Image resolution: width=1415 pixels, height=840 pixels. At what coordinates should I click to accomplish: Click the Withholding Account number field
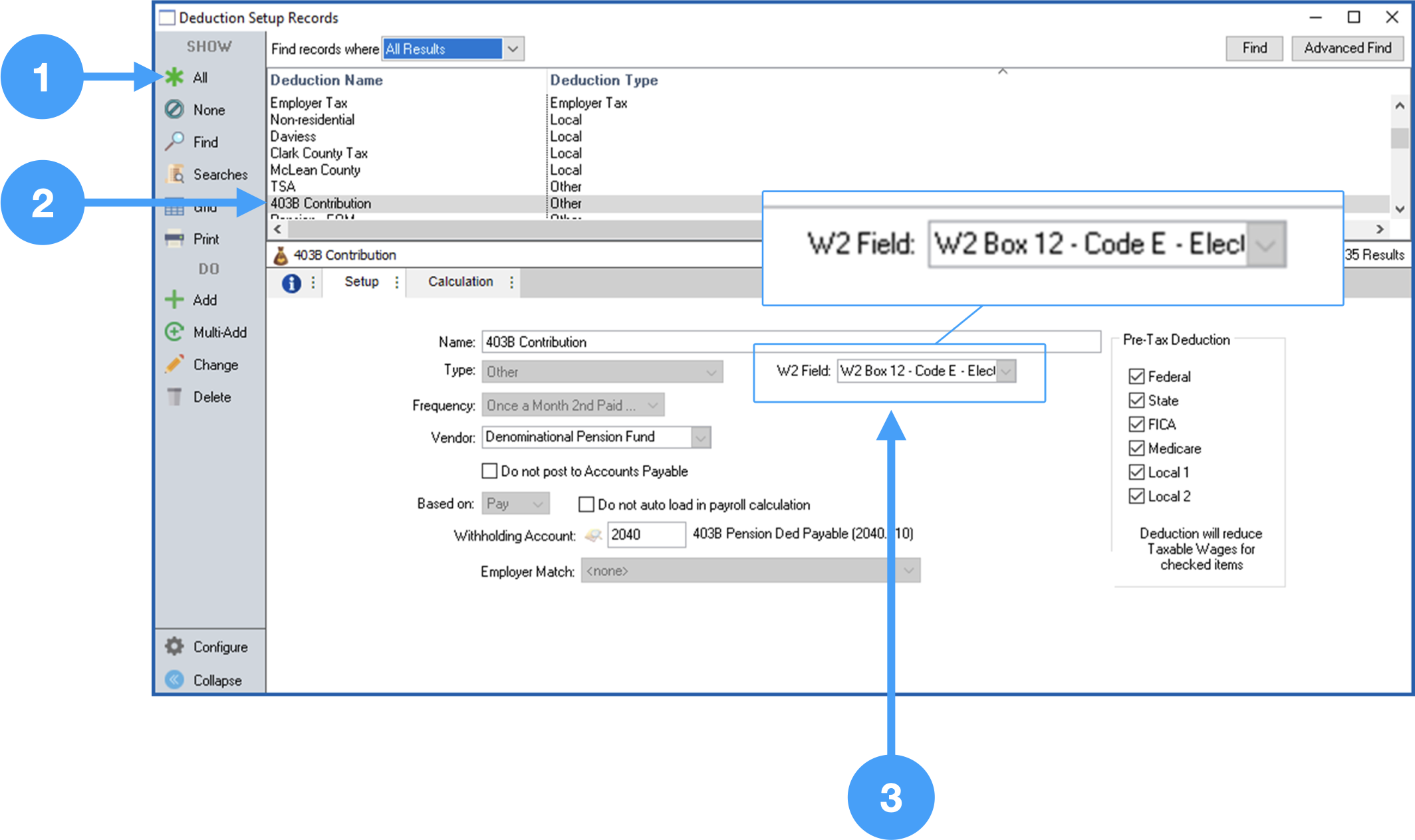point(646,535)
